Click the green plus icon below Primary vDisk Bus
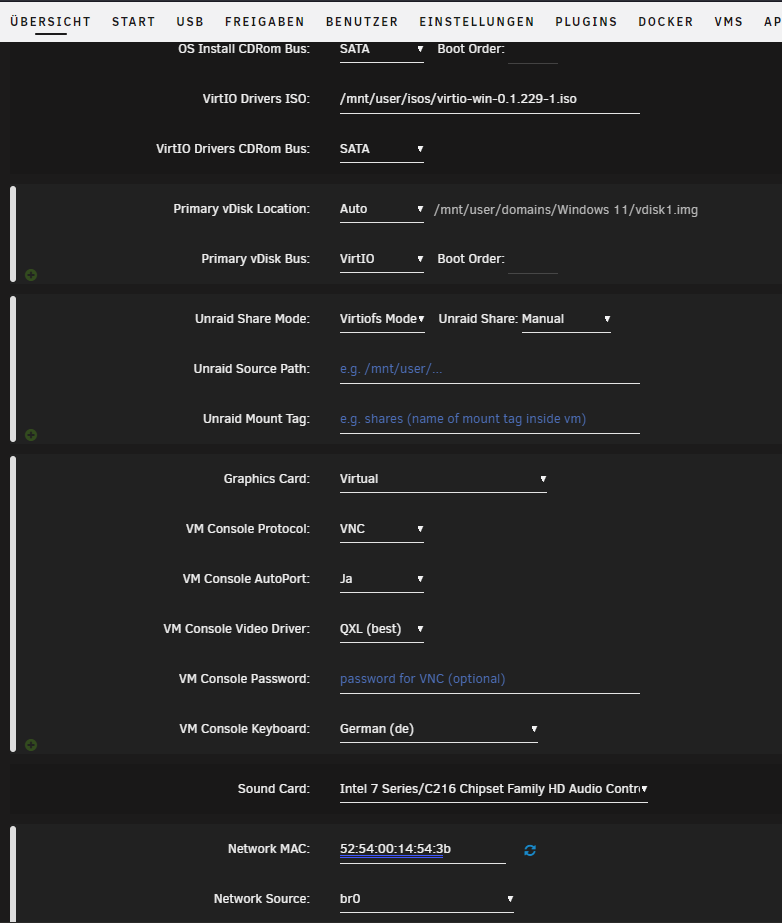The height and width of the screenshot is (923, 782). coord(31,274)
